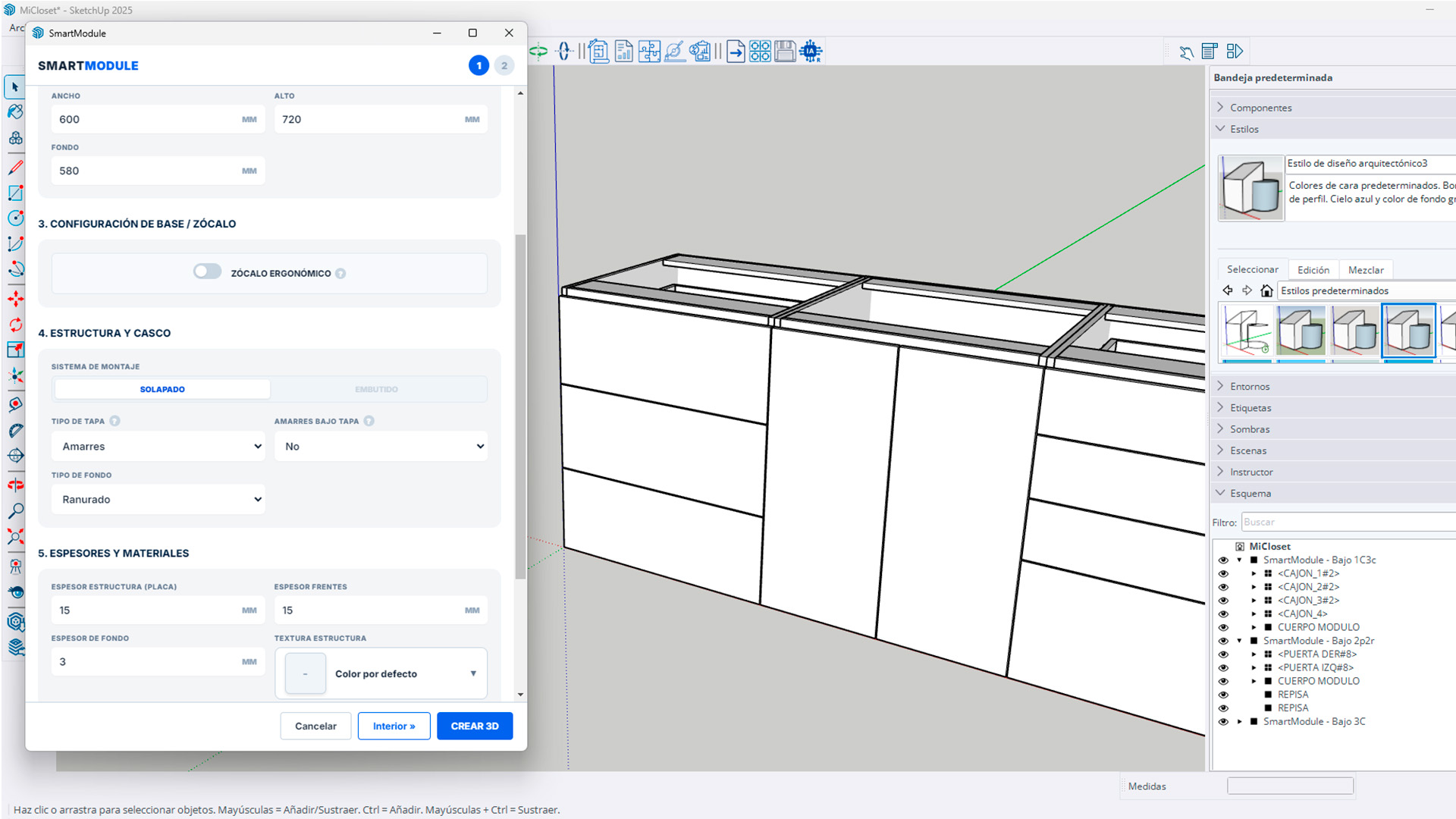Click the Zoom Extents tool
This screenshot has width=1456, height=819.
(15, 537)
